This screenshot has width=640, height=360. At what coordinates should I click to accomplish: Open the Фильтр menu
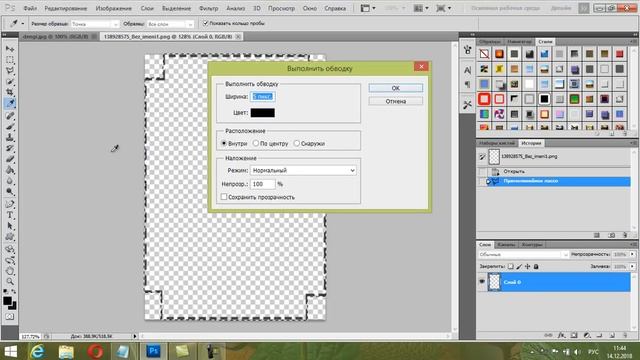209,8
